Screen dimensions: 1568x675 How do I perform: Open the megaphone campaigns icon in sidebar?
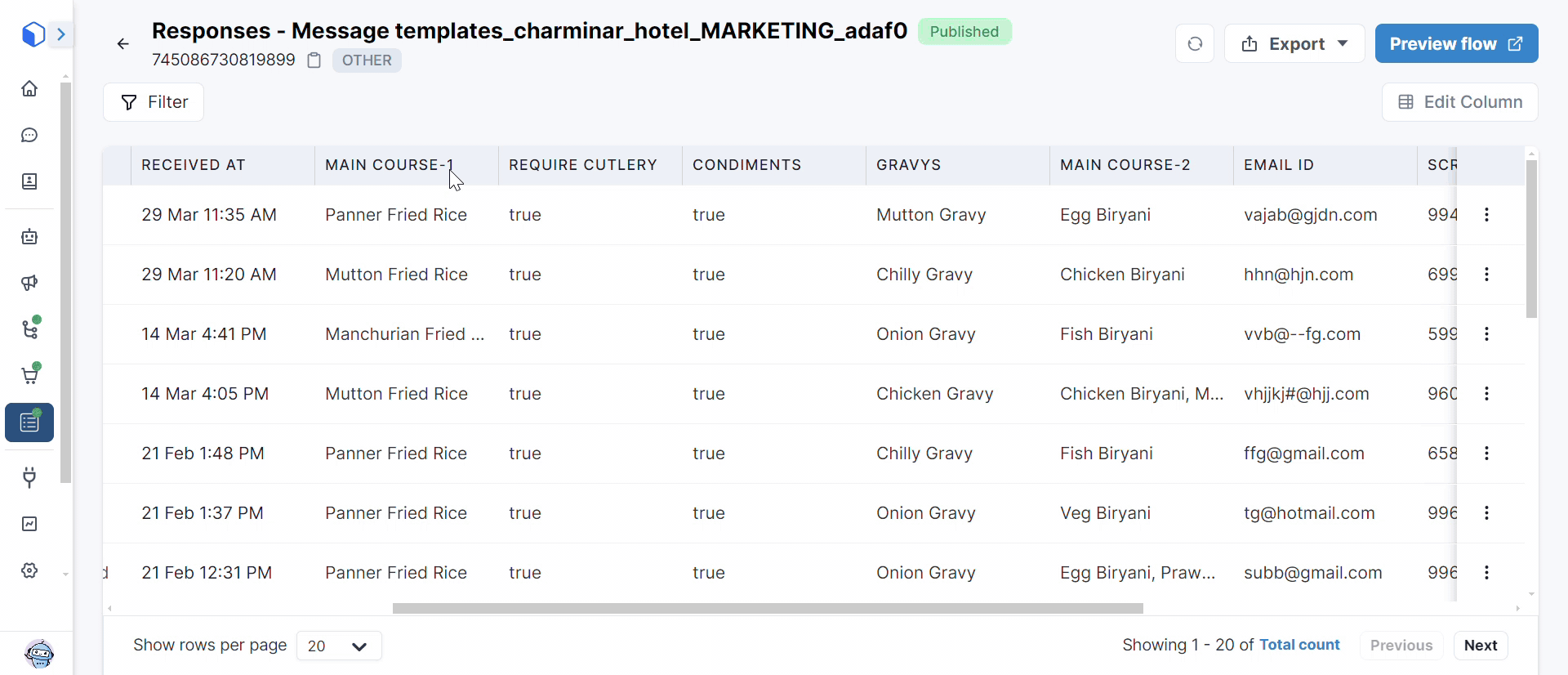pyautogui.click(x=29, y=283)
